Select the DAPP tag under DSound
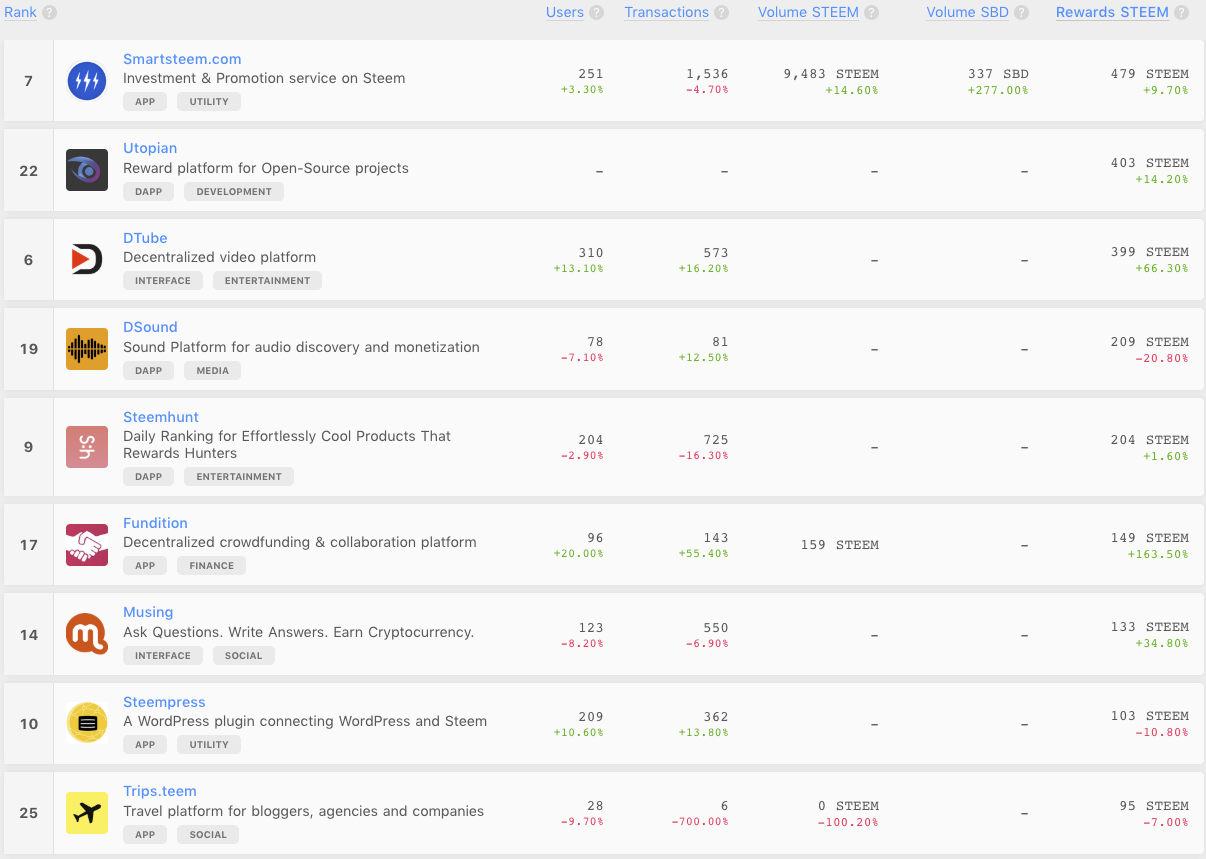1206x859 pixels. pos(148,370)
